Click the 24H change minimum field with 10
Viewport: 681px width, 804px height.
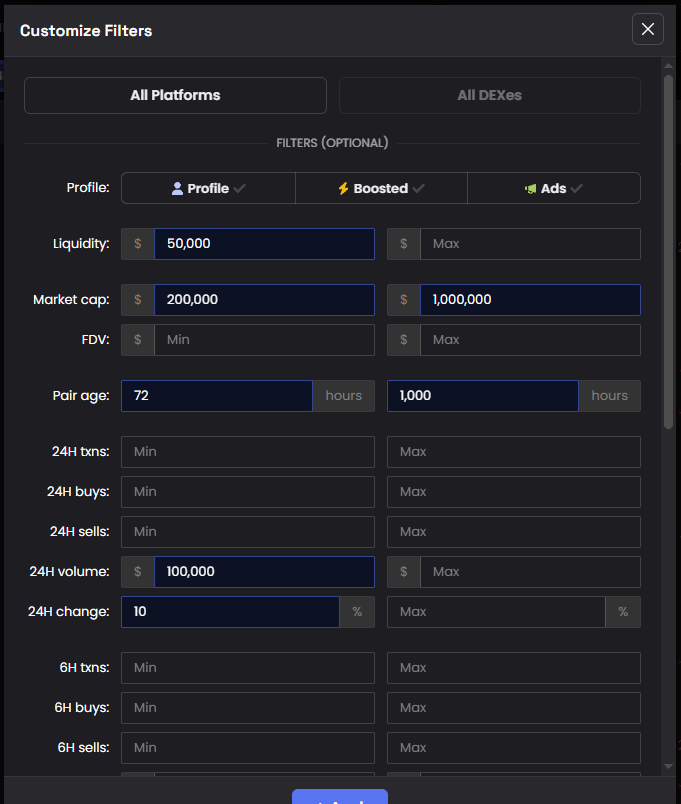(x=230, y=612)
